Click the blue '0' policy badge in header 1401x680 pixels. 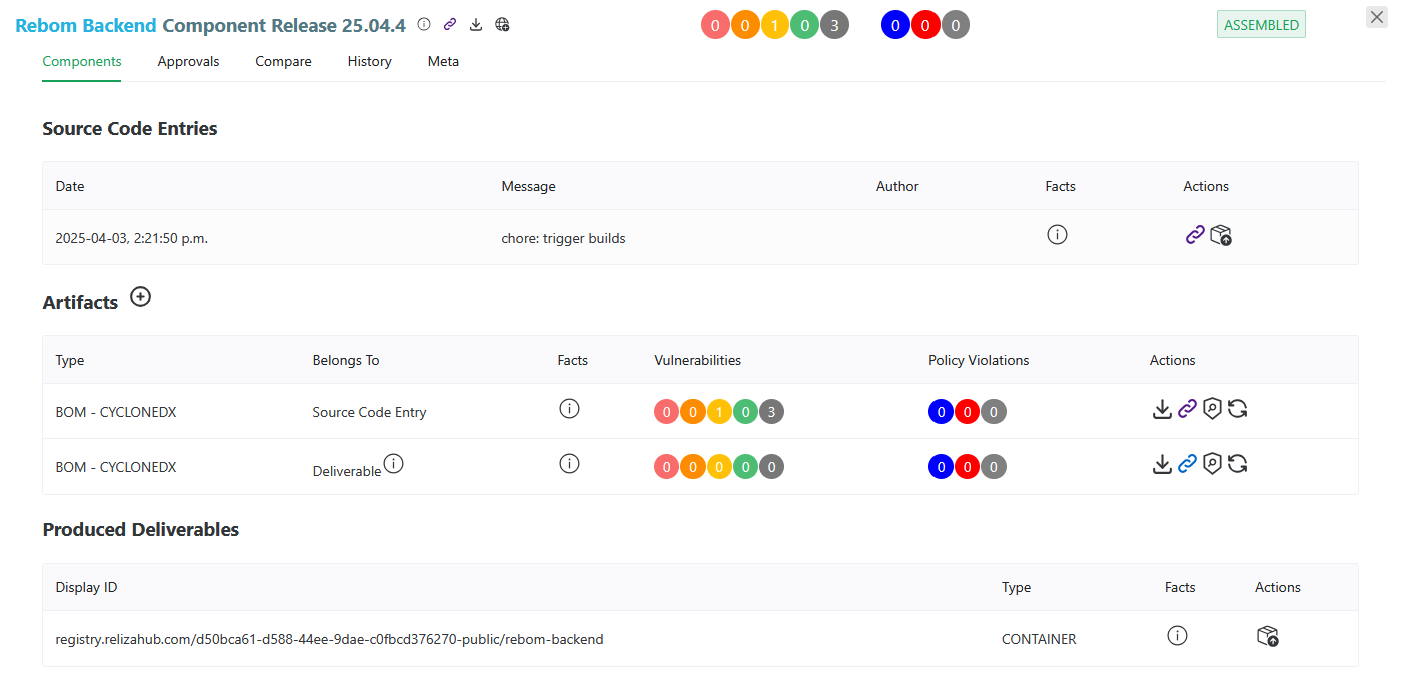point(896,25)
